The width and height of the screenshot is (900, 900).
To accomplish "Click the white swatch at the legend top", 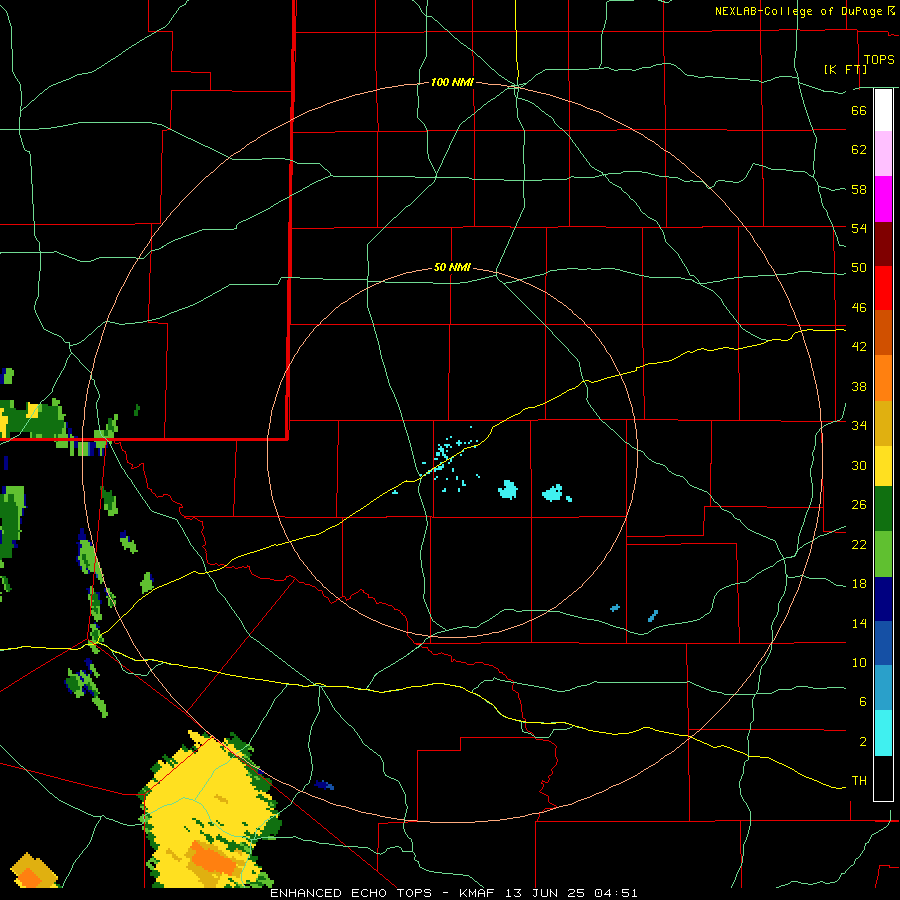I will [x=883, y=110].
